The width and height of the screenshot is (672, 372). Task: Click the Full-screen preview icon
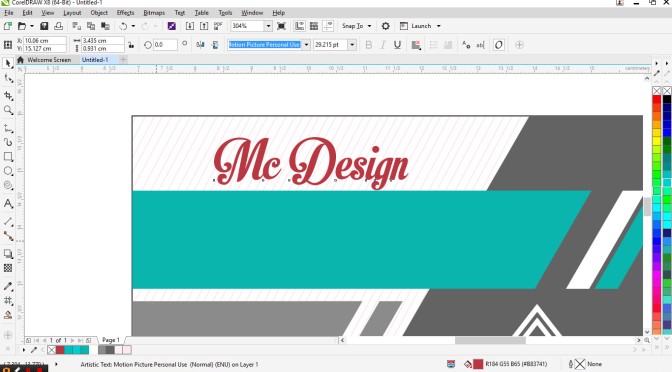pyautogui.click(x=281, y=26)
